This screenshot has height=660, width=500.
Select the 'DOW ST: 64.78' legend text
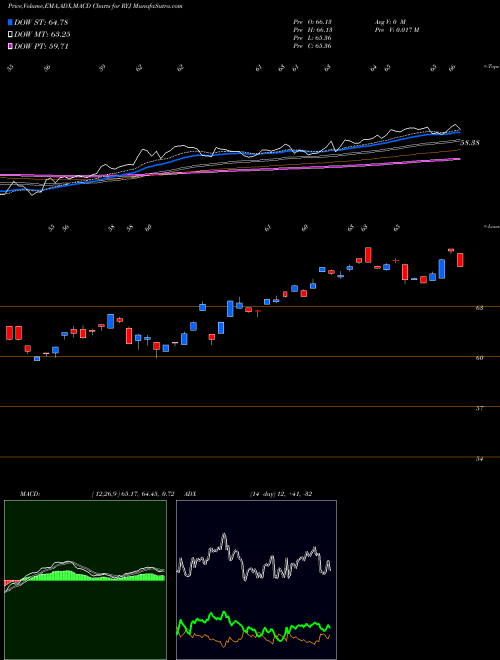[41, 23]
